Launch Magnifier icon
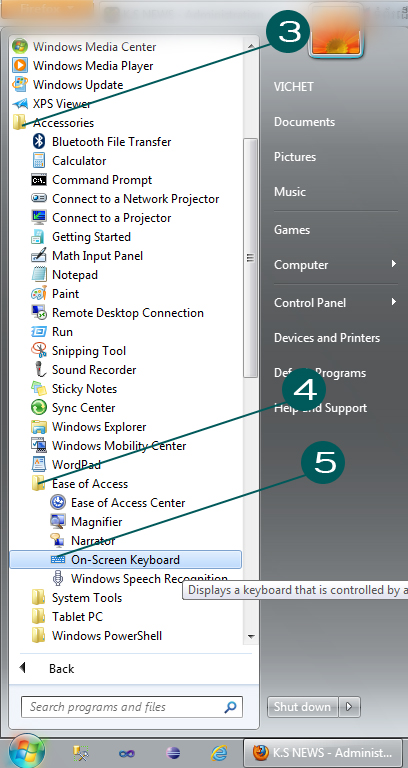 58,522
